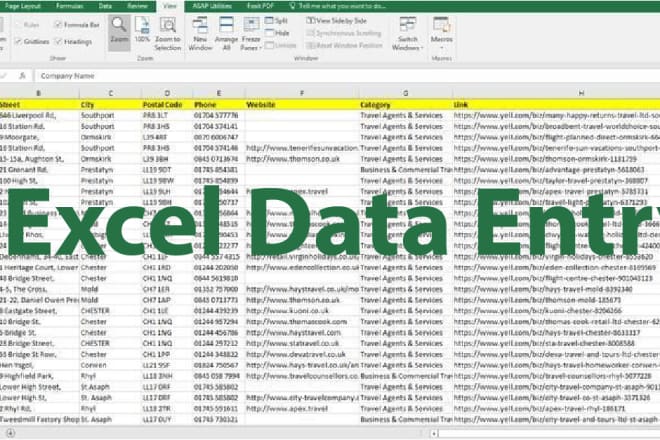Add a new sheet with plus icon
660x440 pixels.
[x=10, y=433]
